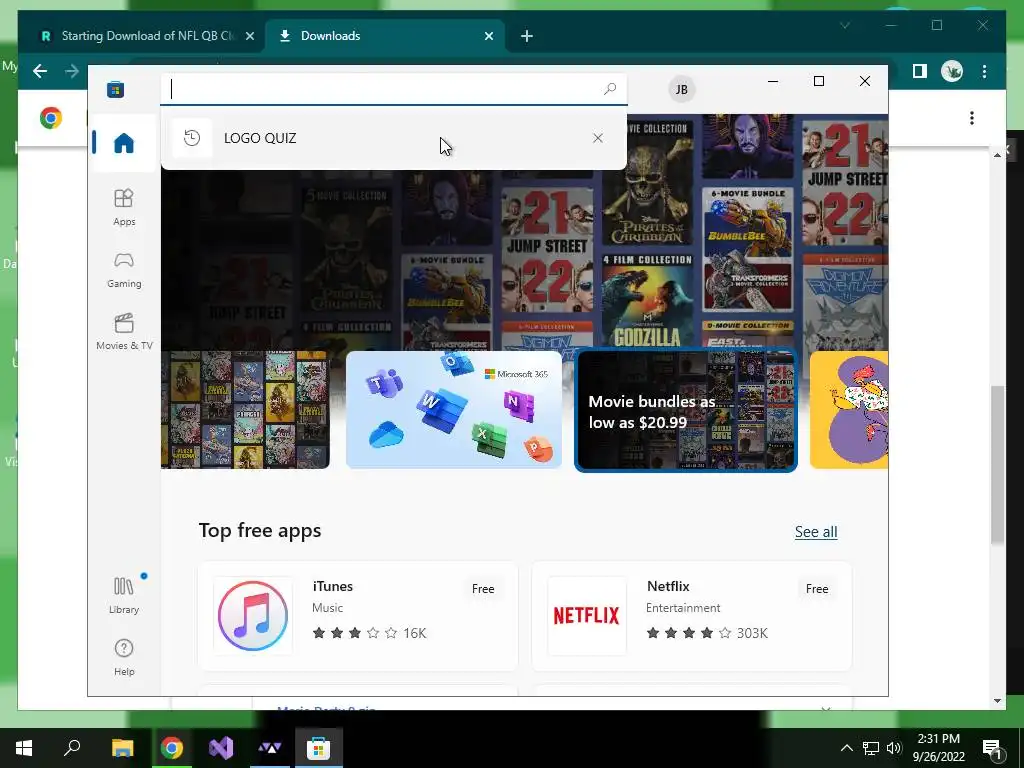Click the iTunes music note icon
This screenshot has height=768, width=1024.
point(253,616)
